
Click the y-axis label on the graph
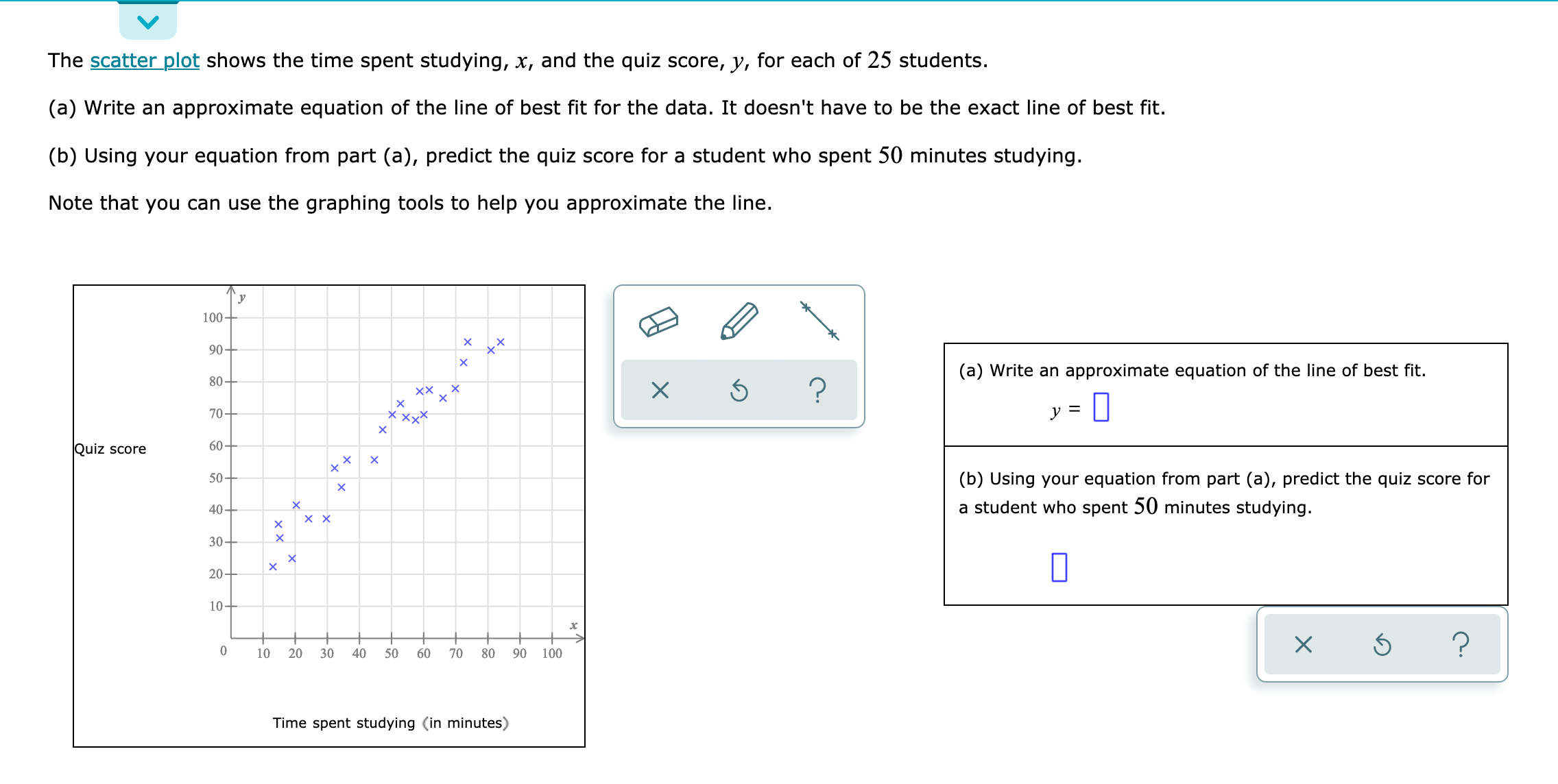point(241,297)
